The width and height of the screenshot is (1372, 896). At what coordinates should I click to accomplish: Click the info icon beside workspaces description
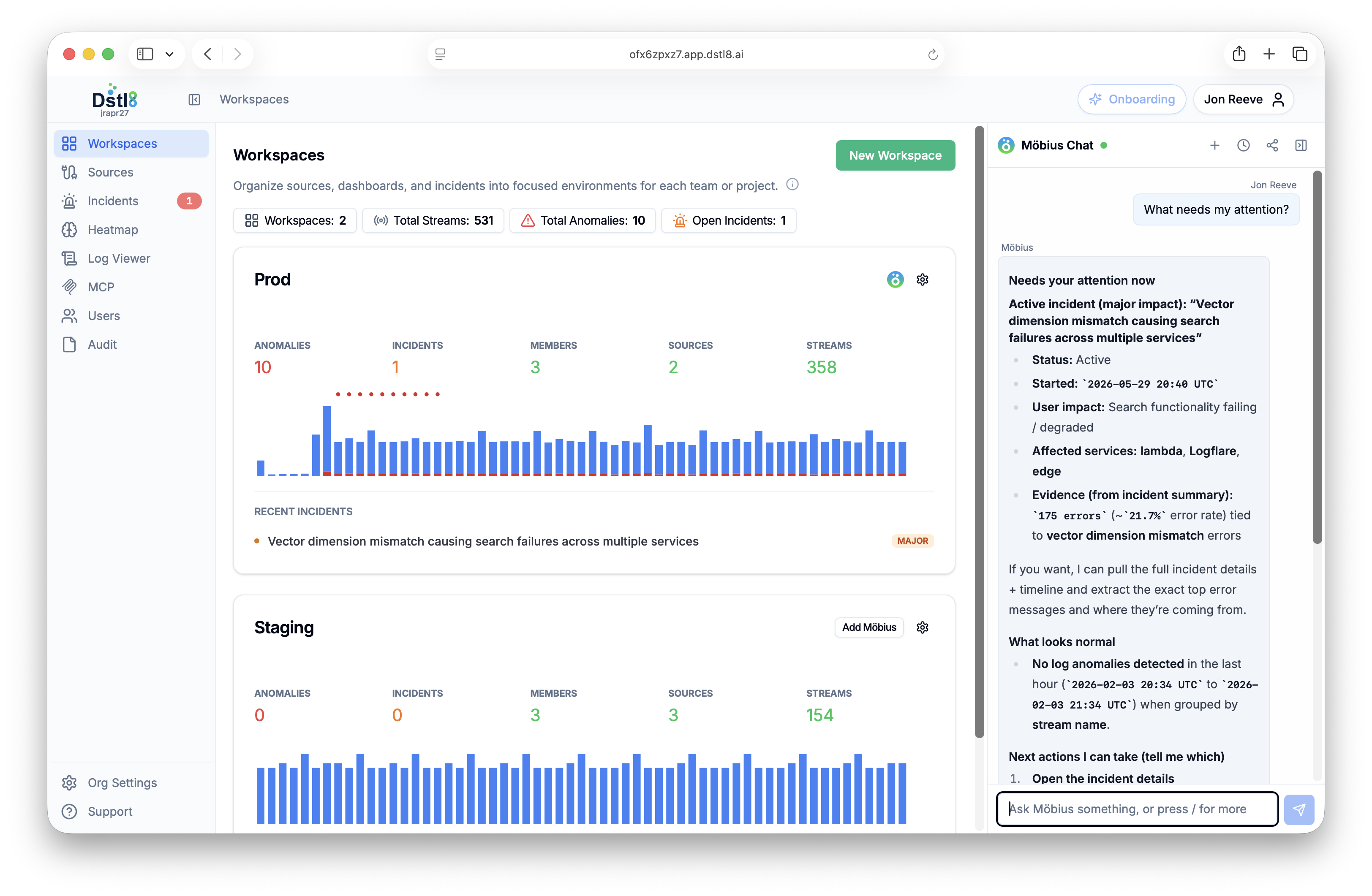[x=792, y=185]
